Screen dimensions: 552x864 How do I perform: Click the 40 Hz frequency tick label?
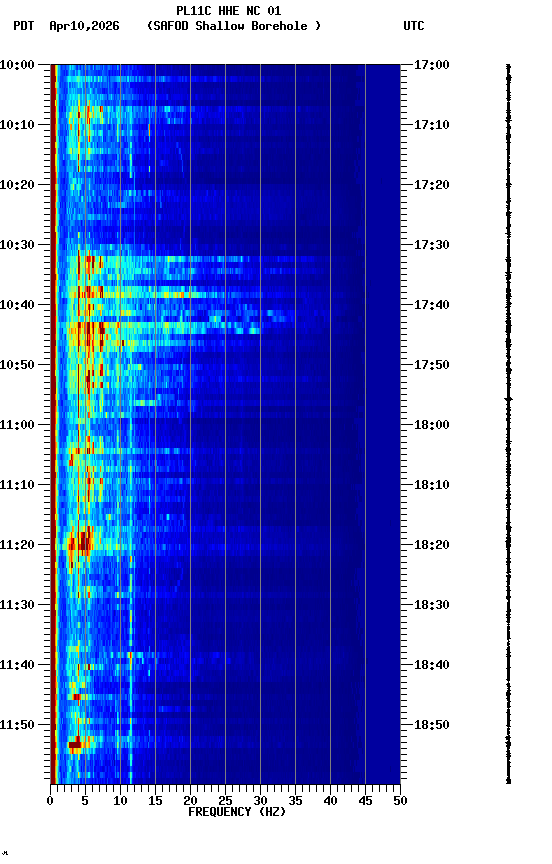coord(330,801)
